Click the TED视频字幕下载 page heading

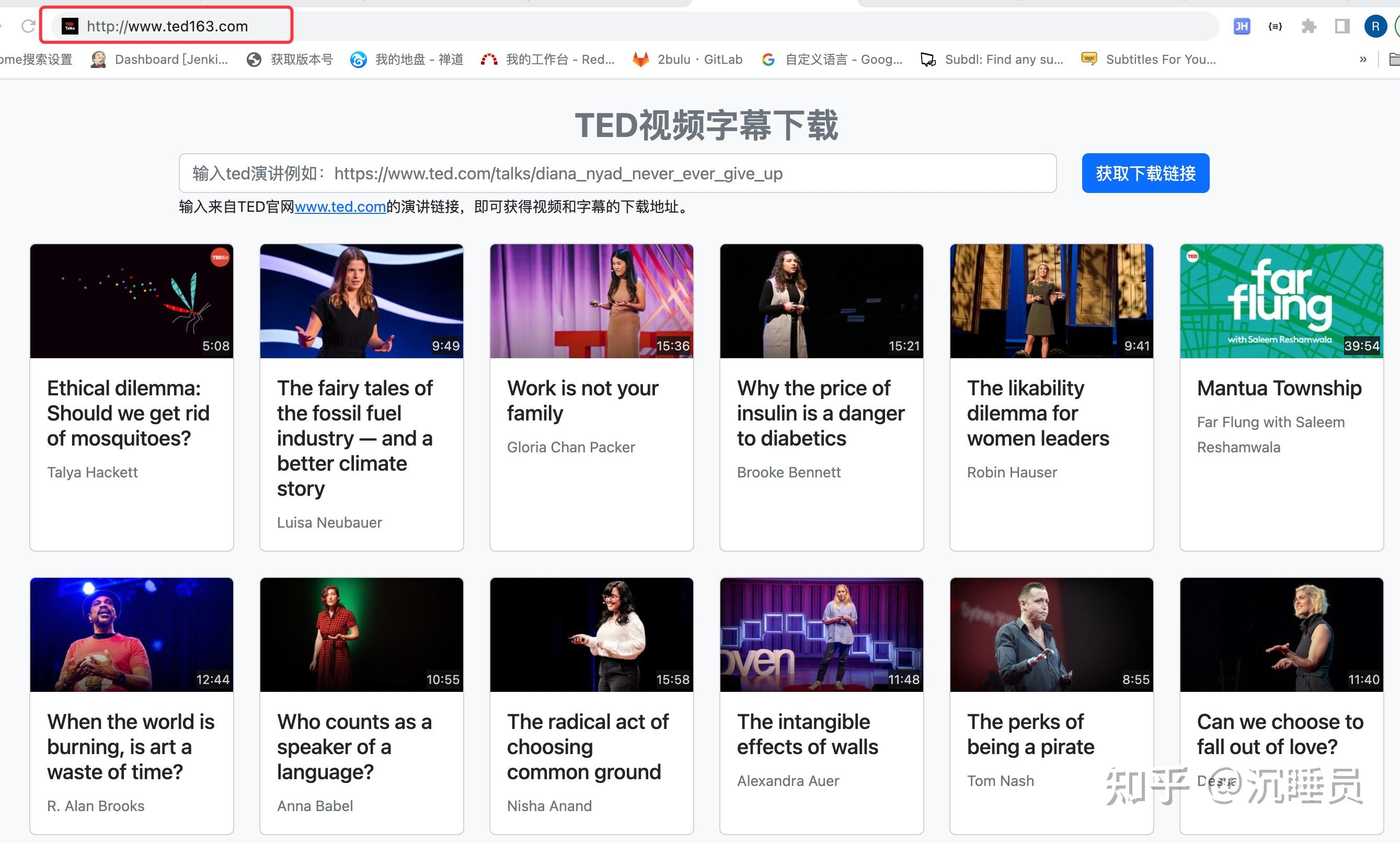point(706,125)
